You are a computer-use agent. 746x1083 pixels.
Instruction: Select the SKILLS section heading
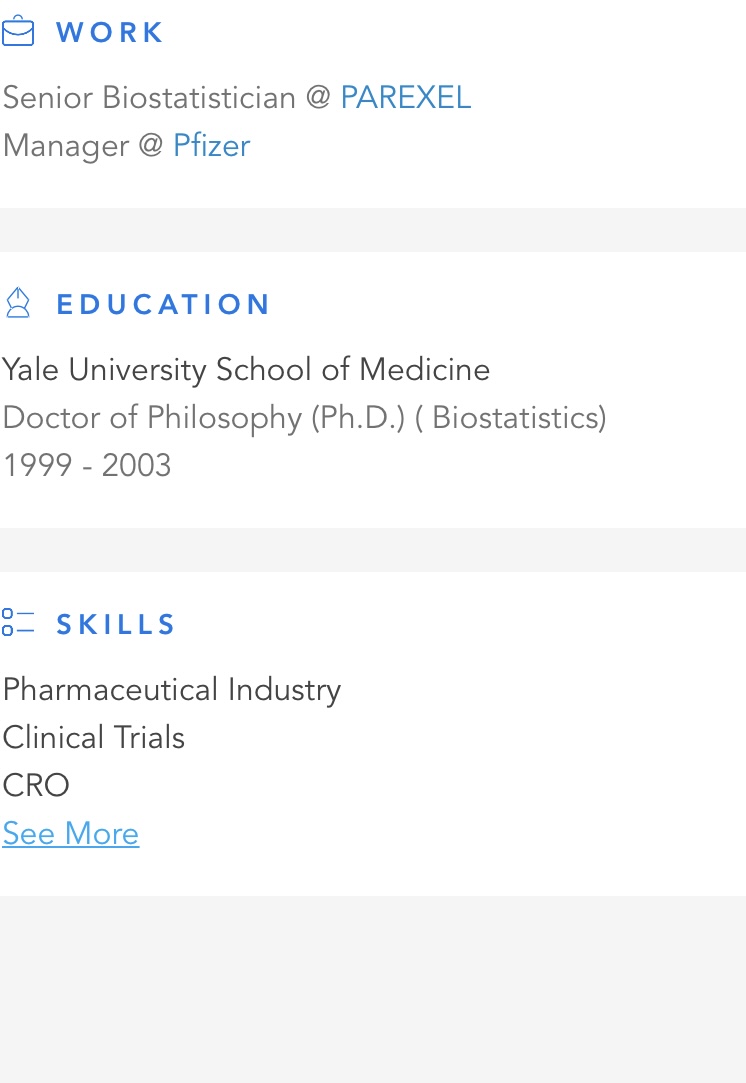[x=115, y=624]
